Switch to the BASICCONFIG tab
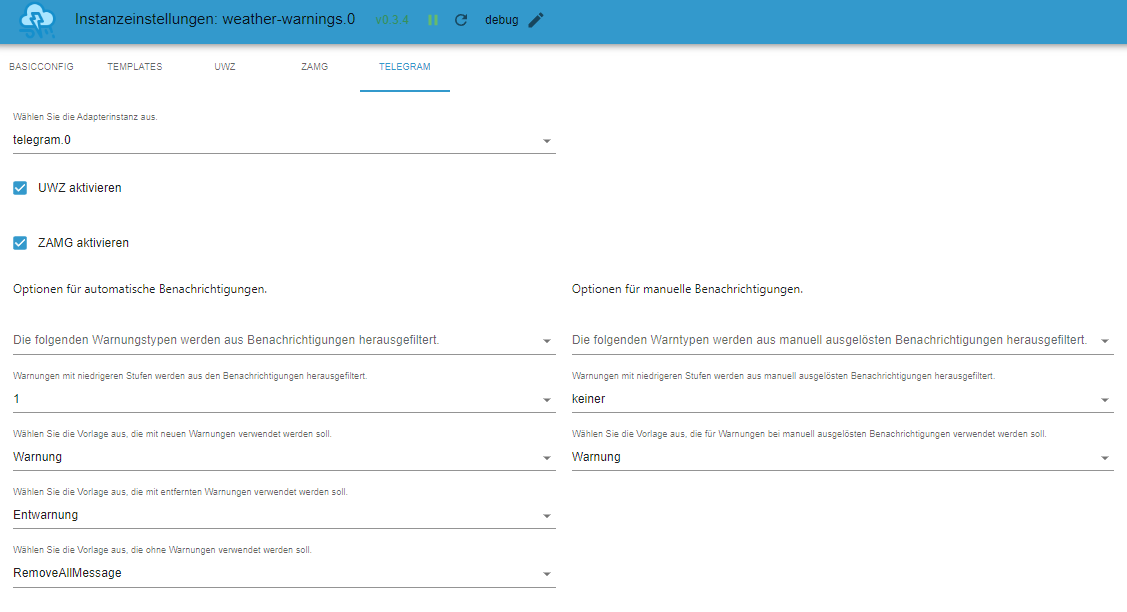Image resolution: width=1127 pixels, height=612 pixels. coord(41,67)
